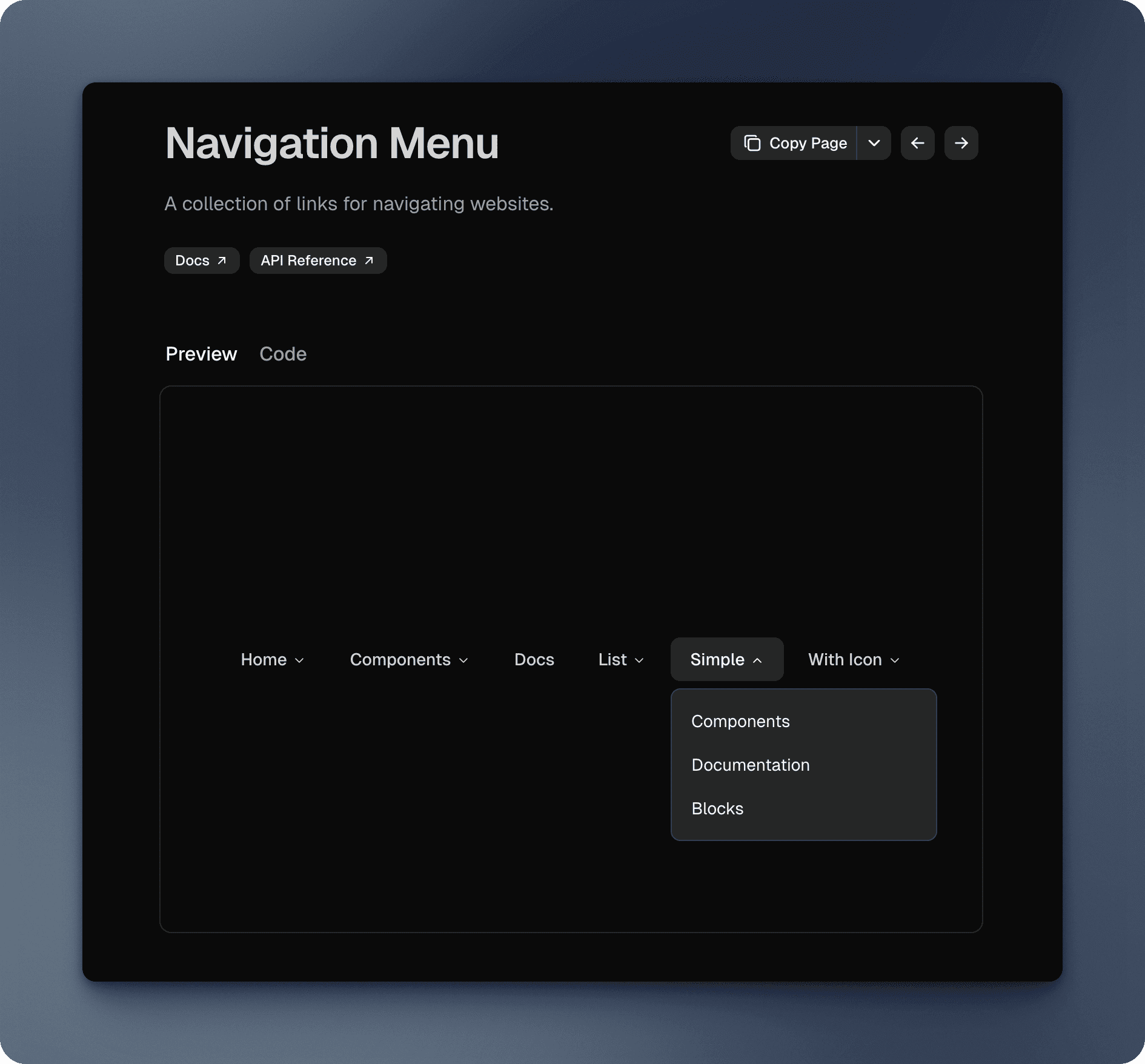The height and width of the screenshot is (1064, 1145).
Task: Open the Copy Page options chevron
Action: point(874,143)
